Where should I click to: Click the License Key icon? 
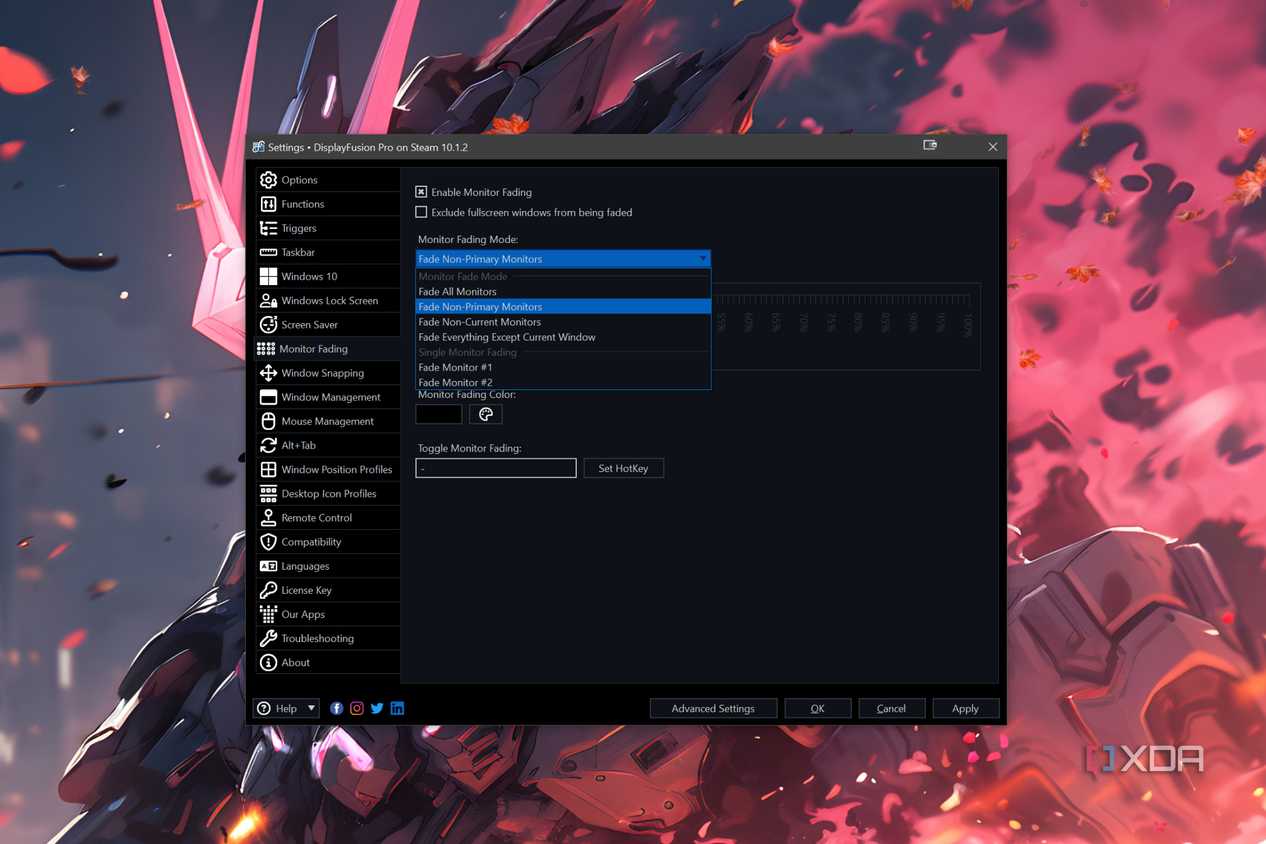coord(268,590)
